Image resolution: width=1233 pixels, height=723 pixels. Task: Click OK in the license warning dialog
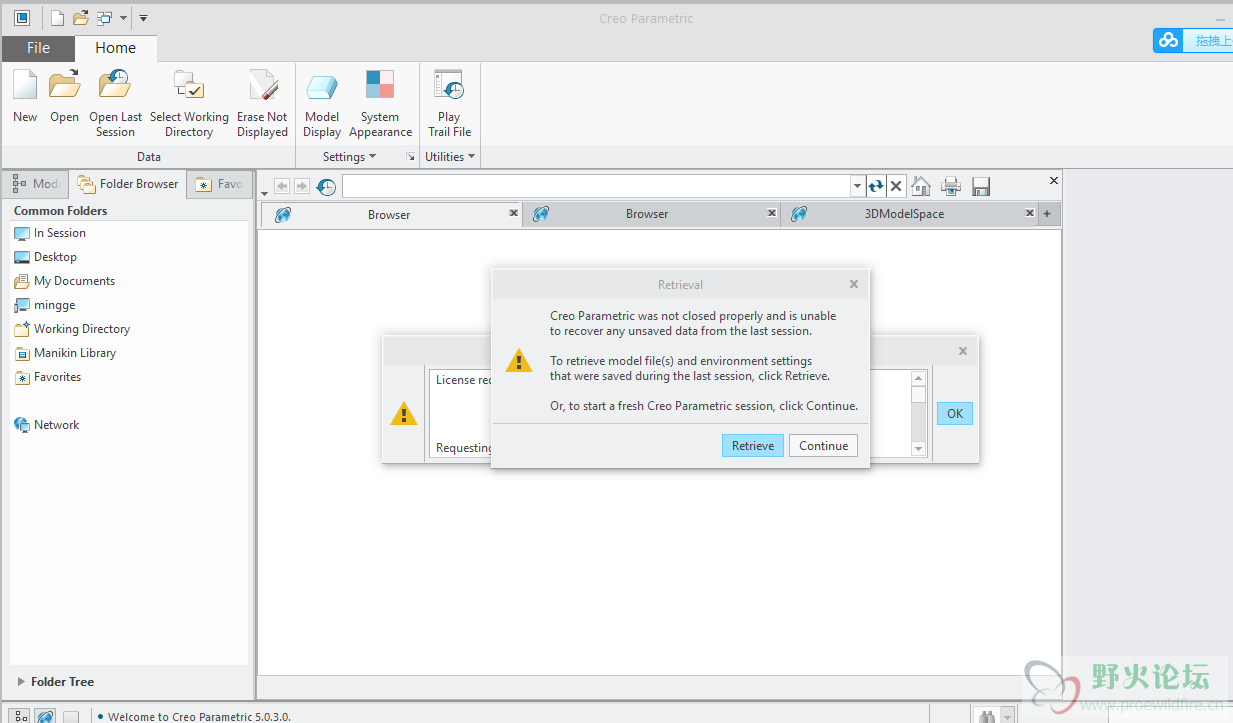955,414
